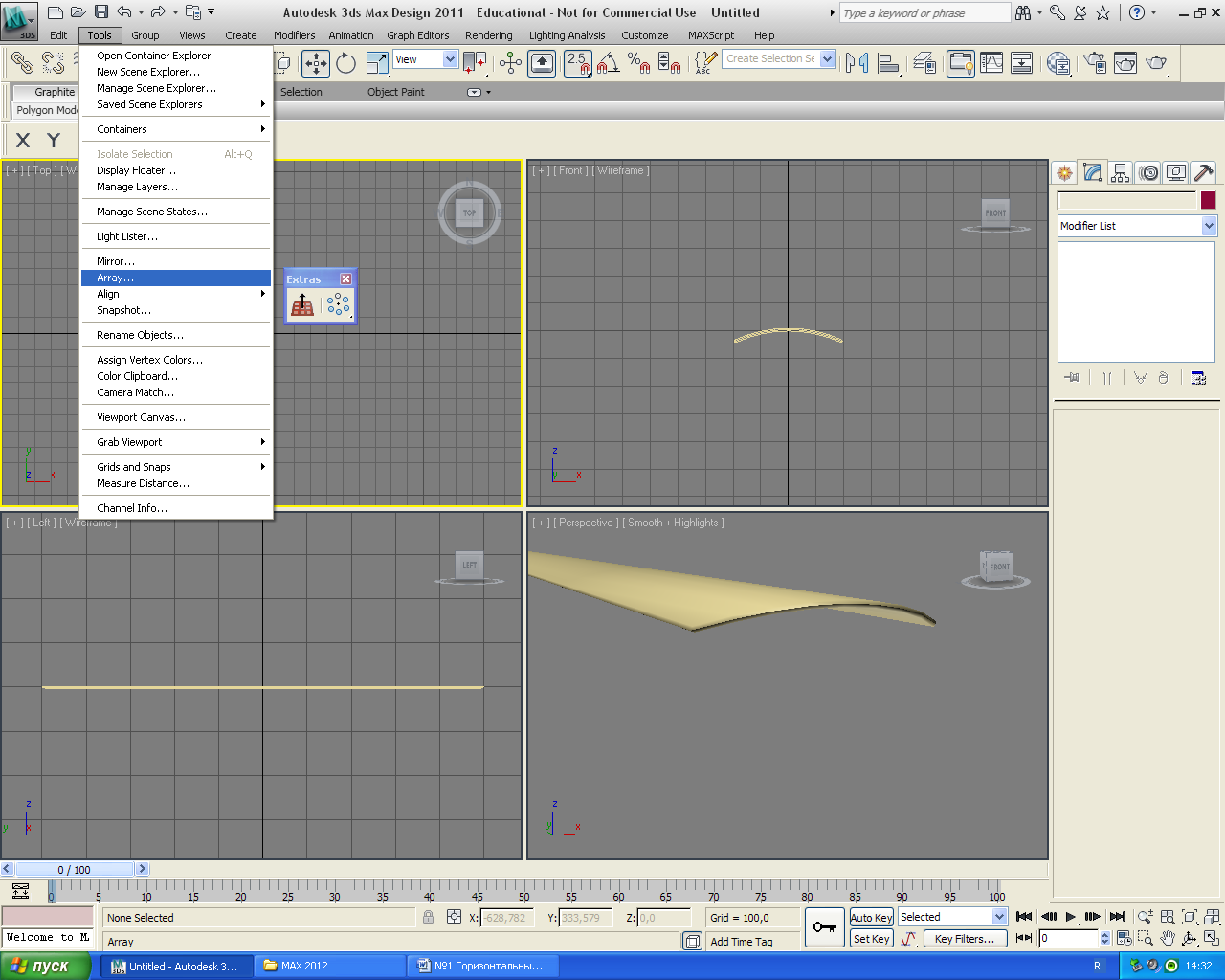1225x980 pixels.
Task: Choose Mirror... from the Tools menu
Action: click(176, 261)
